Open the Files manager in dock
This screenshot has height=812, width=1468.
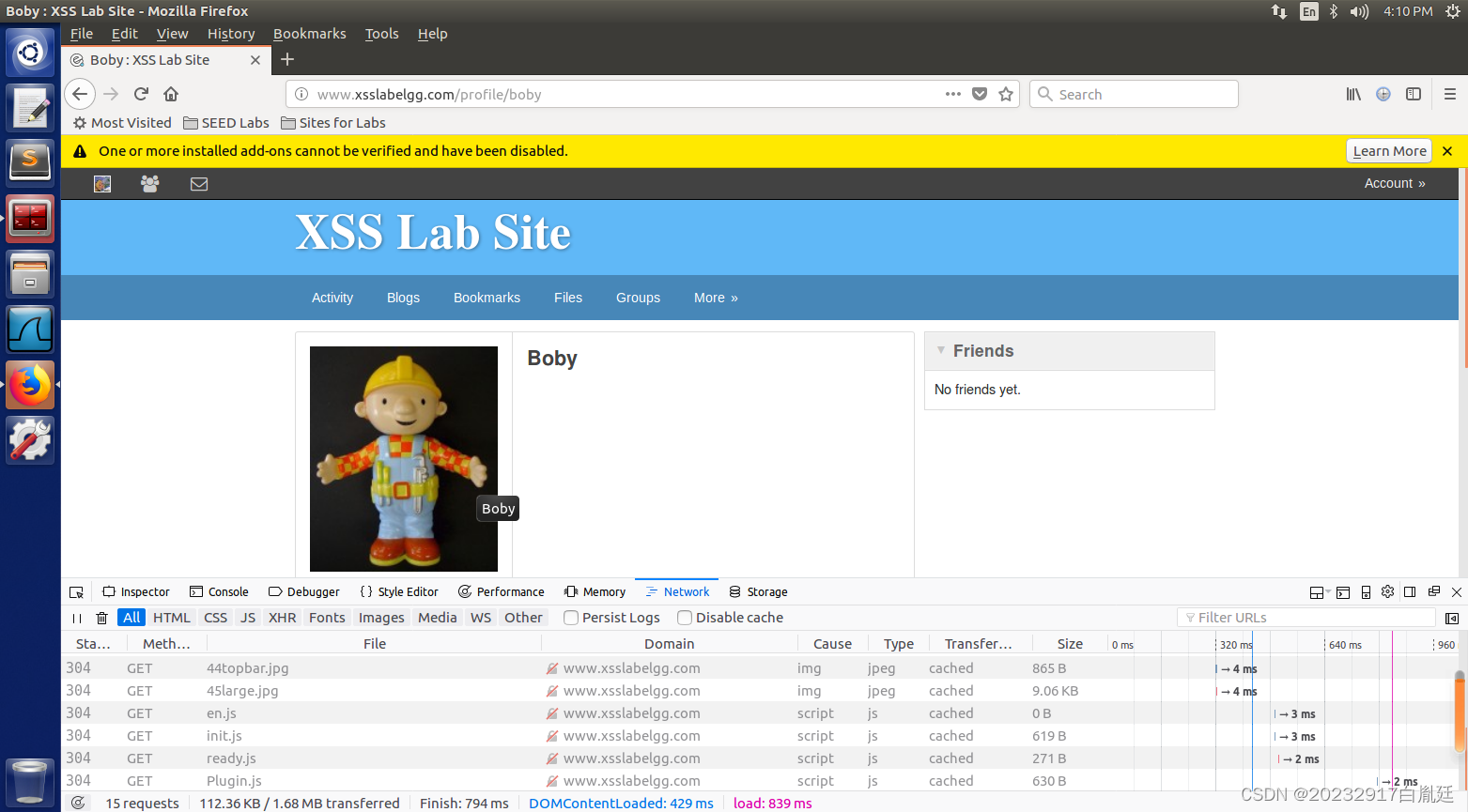30,274
